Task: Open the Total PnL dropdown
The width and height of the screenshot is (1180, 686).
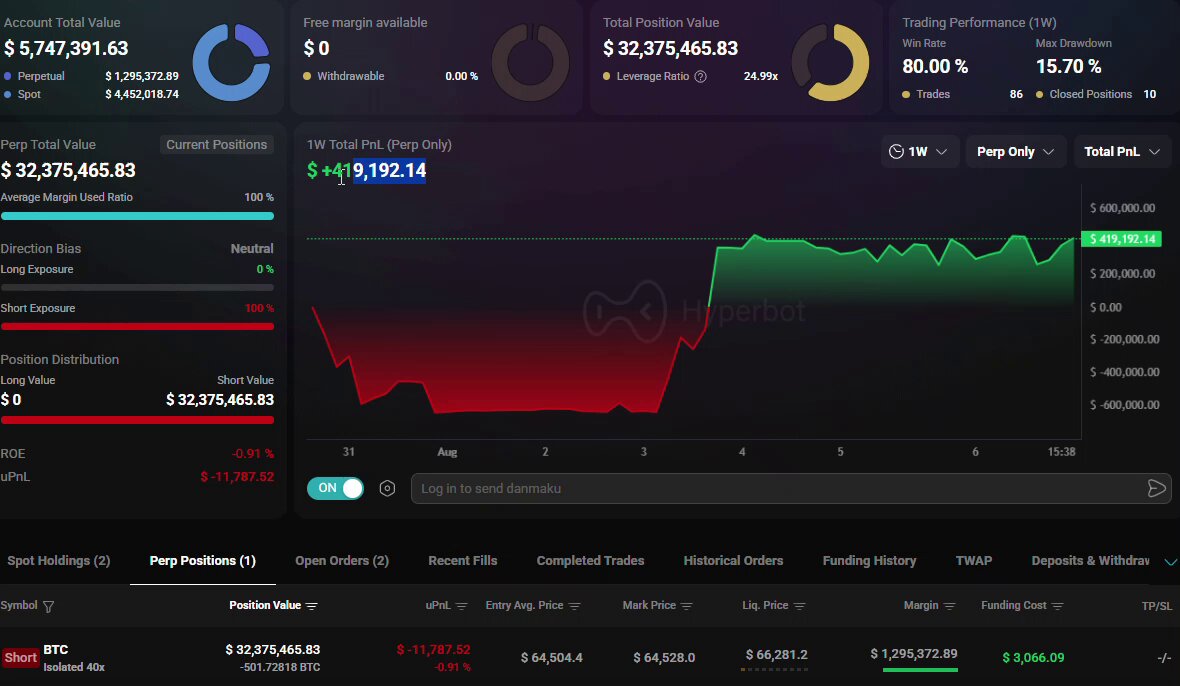Action: (1122, 151)
